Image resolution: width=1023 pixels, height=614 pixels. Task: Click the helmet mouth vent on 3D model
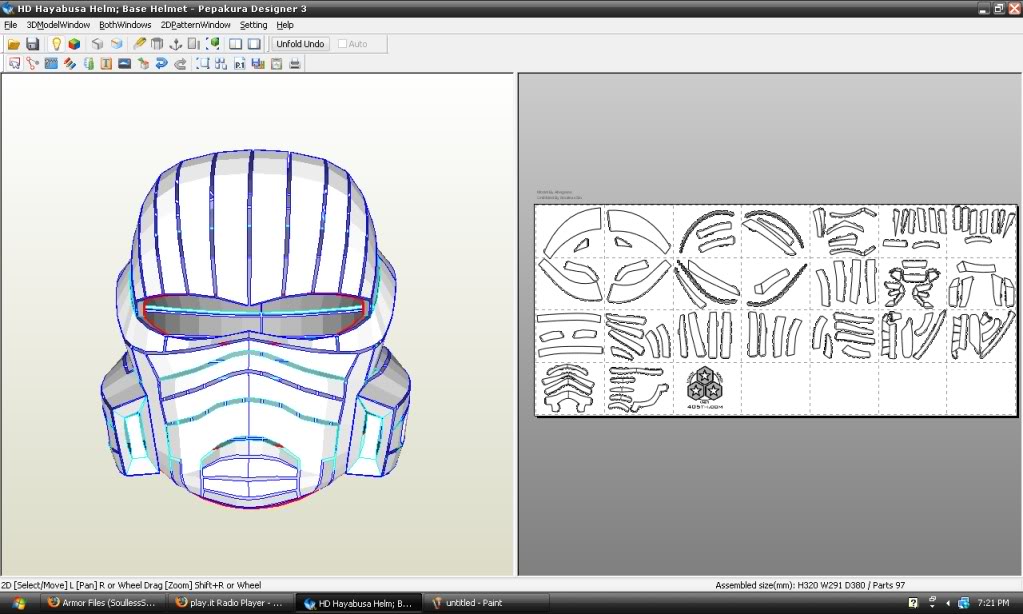250,476
